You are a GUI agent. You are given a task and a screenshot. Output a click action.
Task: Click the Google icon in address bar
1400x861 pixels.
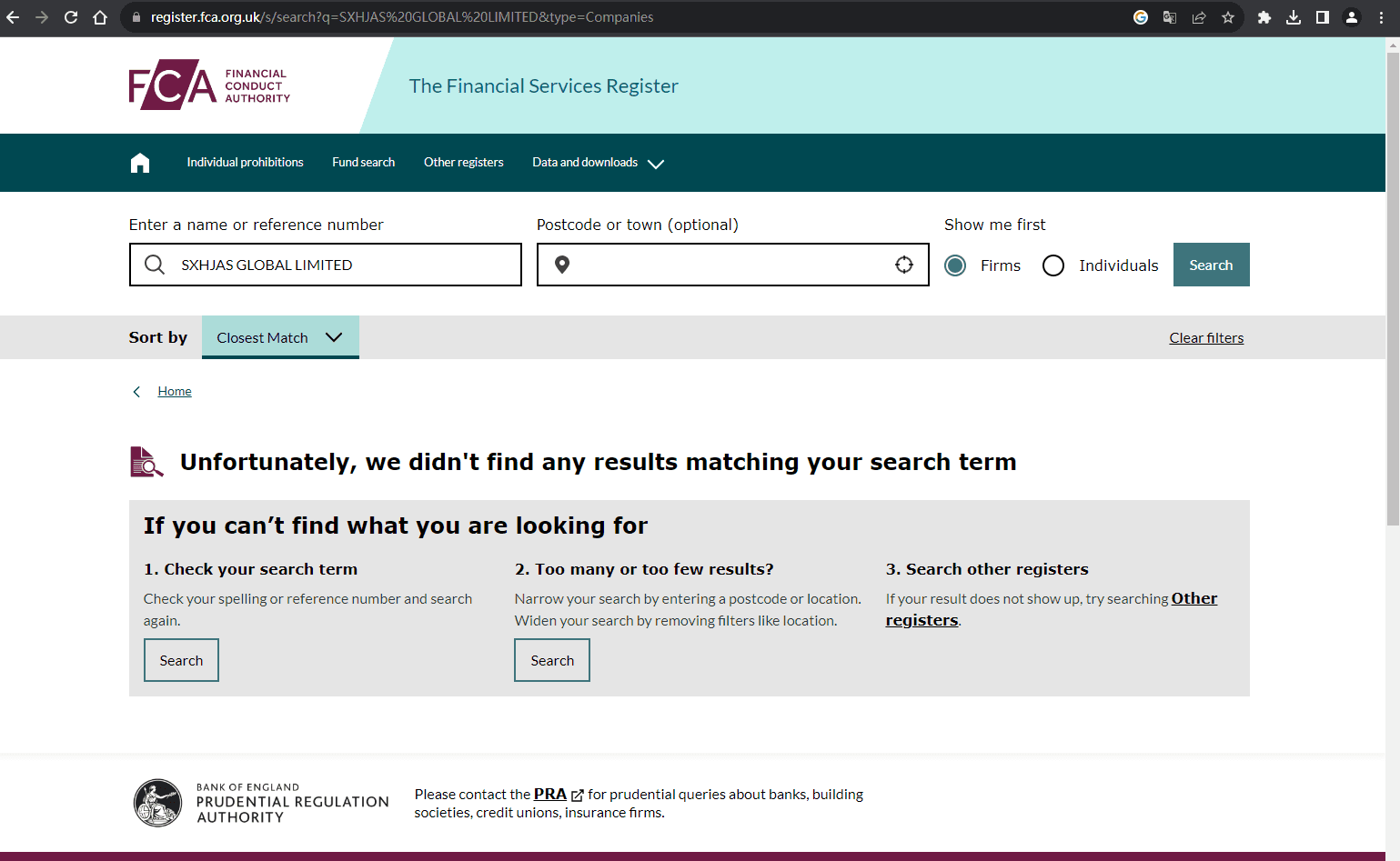click(1141, 17)
